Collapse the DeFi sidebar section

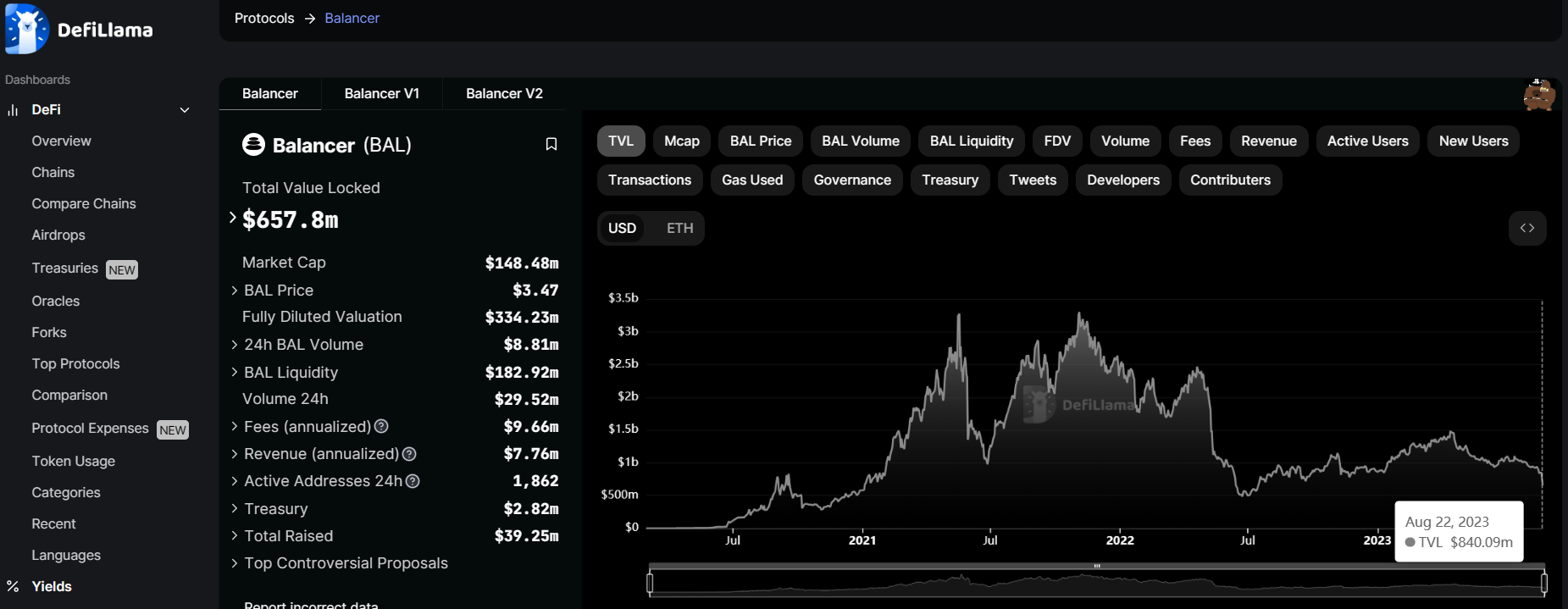point(185,110)
